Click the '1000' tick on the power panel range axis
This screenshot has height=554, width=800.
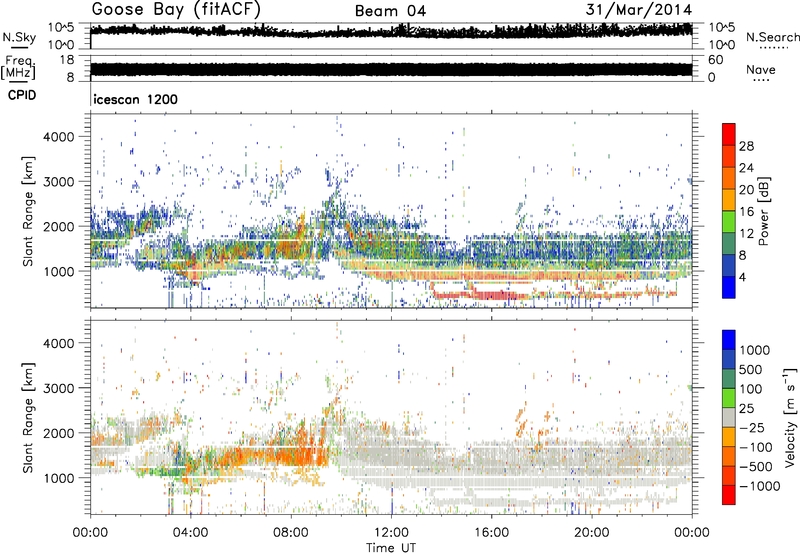tap(59, 271)
